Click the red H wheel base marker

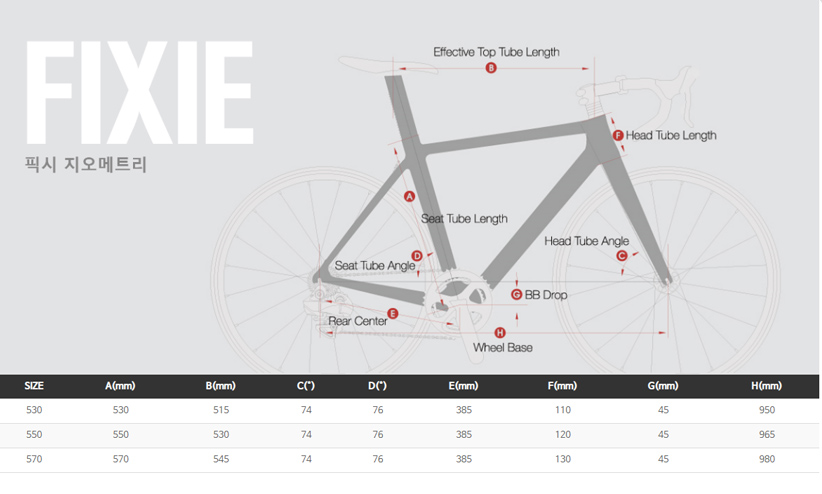(500, 331)
